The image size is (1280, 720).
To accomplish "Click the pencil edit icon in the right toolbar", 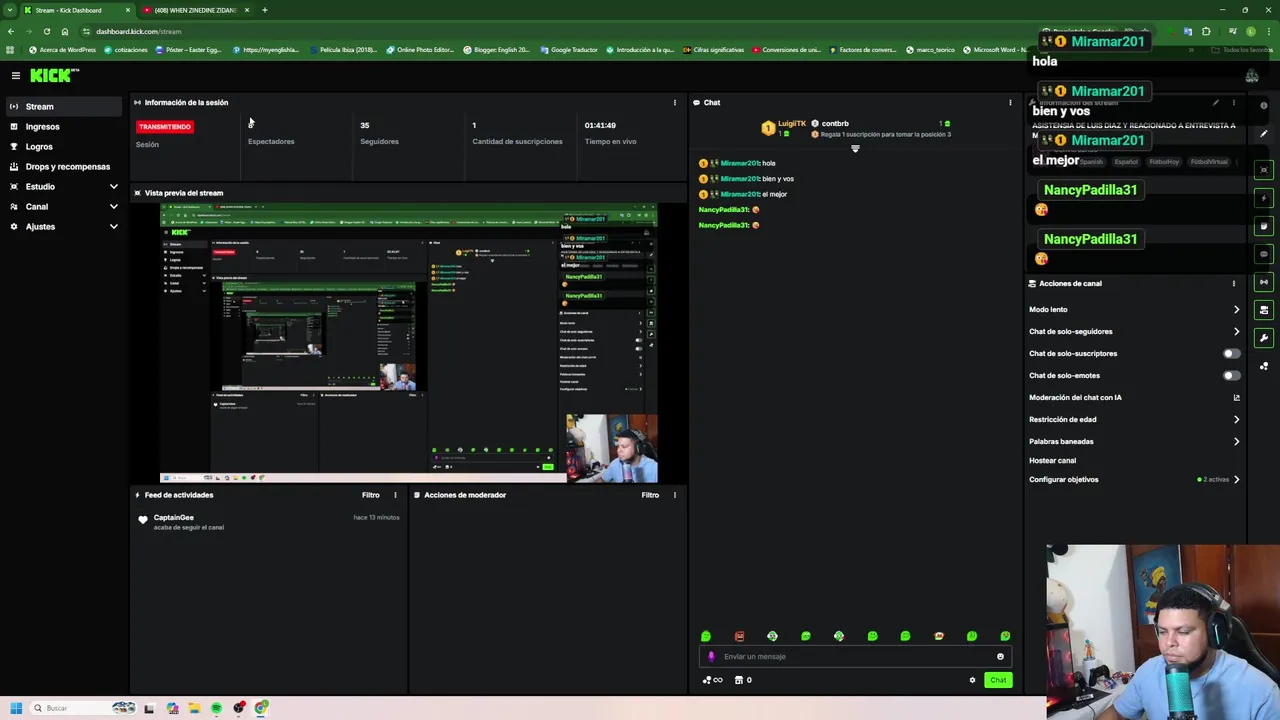I will [1264, 134].
